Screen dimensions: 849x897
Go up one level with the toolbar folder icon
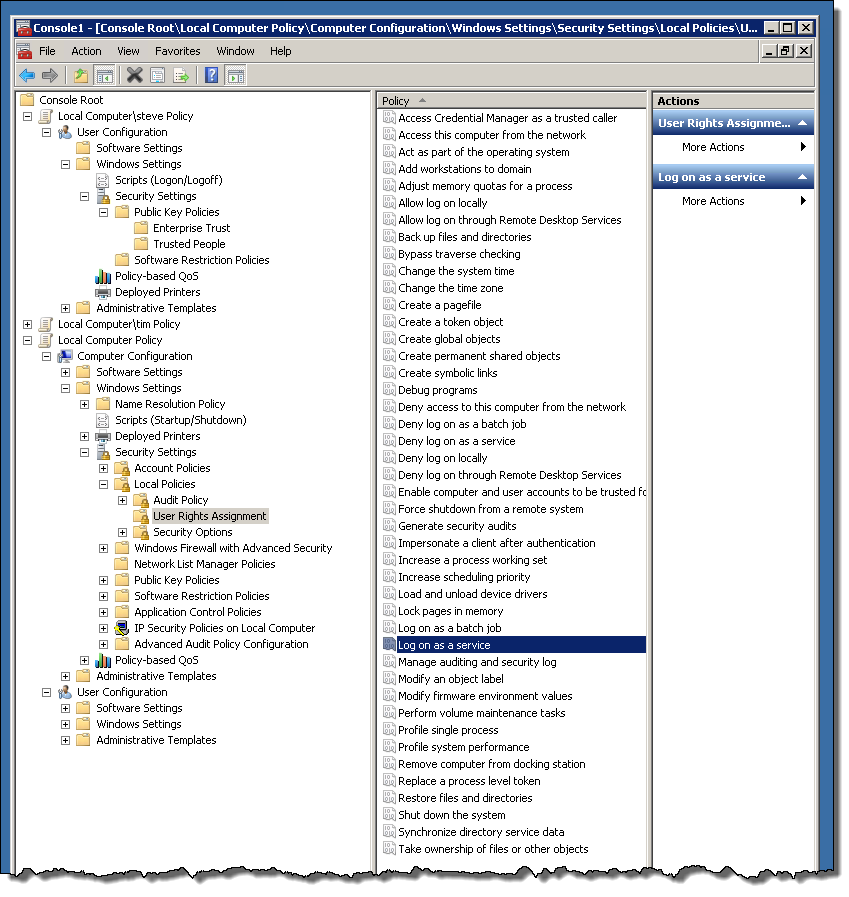point(81,75)
